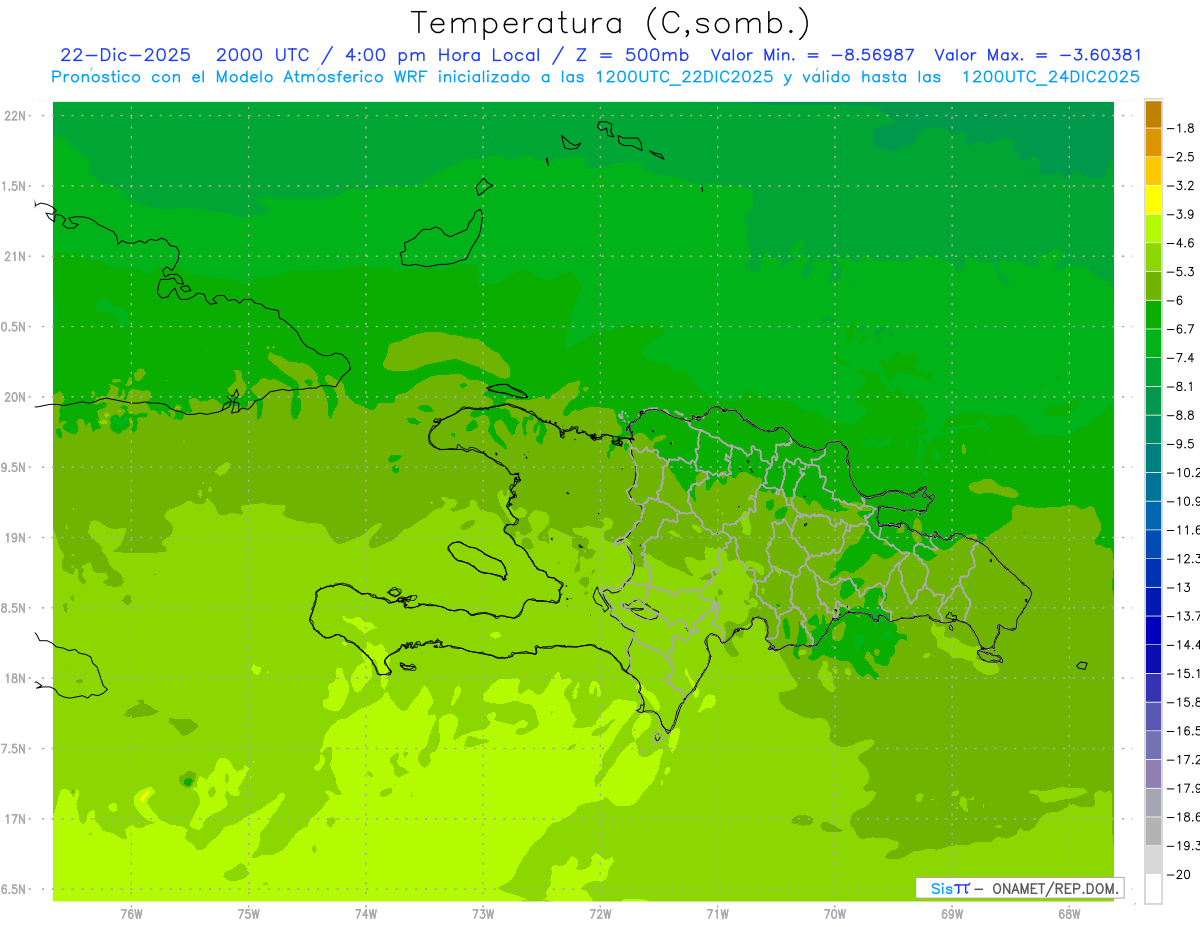The height and width of the screenshot is (927, 1200).
Task: Click the teal swatch between -9.5 and -10.2
Action: point(1153,458)
